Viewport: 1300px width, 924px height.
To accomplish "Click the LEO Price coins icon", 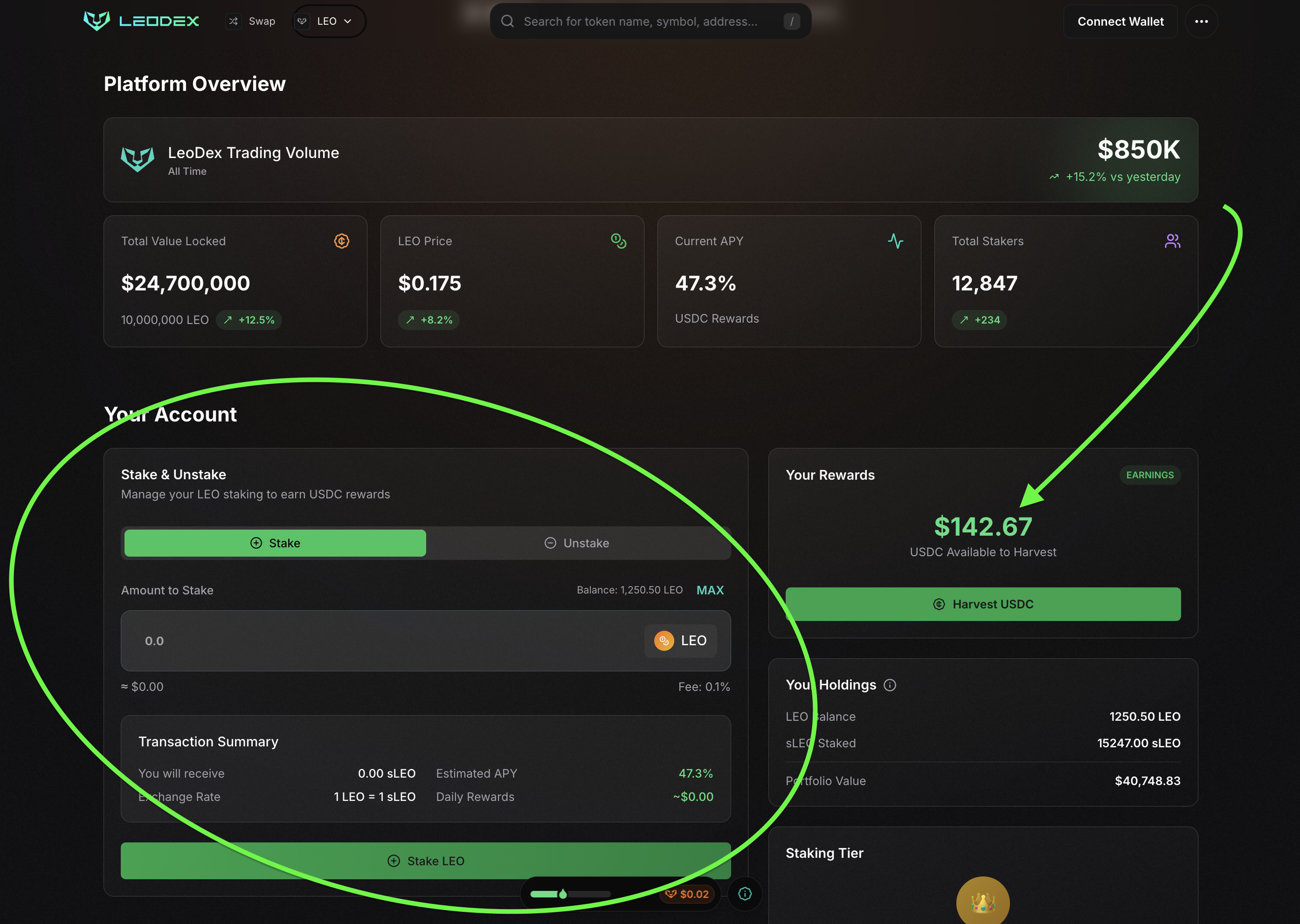I will coord(618,241).
